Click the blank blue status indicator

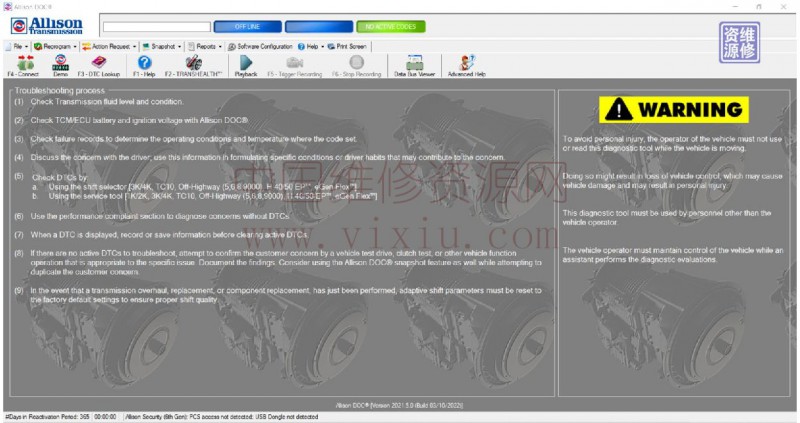coord(319,27)
